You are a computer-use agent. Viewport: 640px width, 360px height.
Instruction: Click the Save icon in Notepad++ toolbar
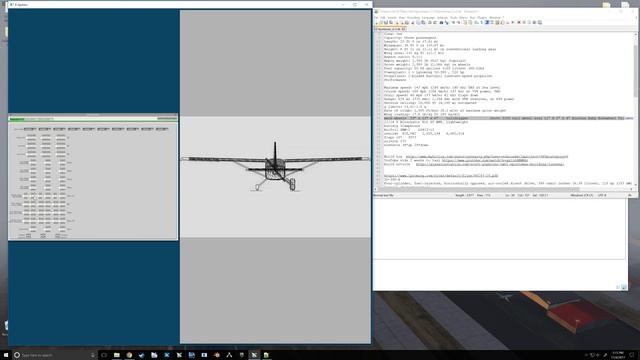386,22
